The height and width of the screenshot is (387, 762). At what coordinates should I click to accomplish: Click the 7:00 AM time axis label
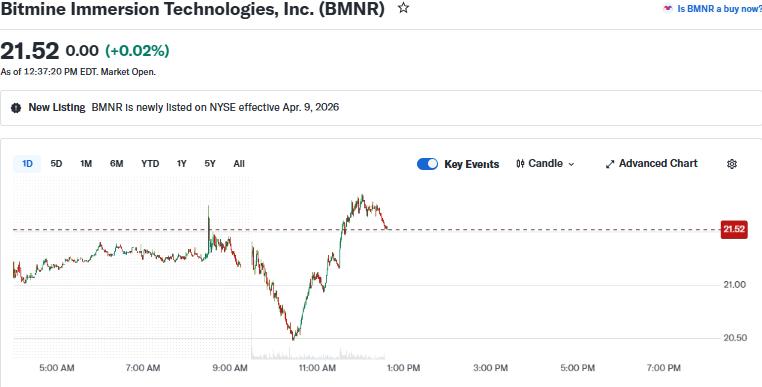(x=143, y=368)
